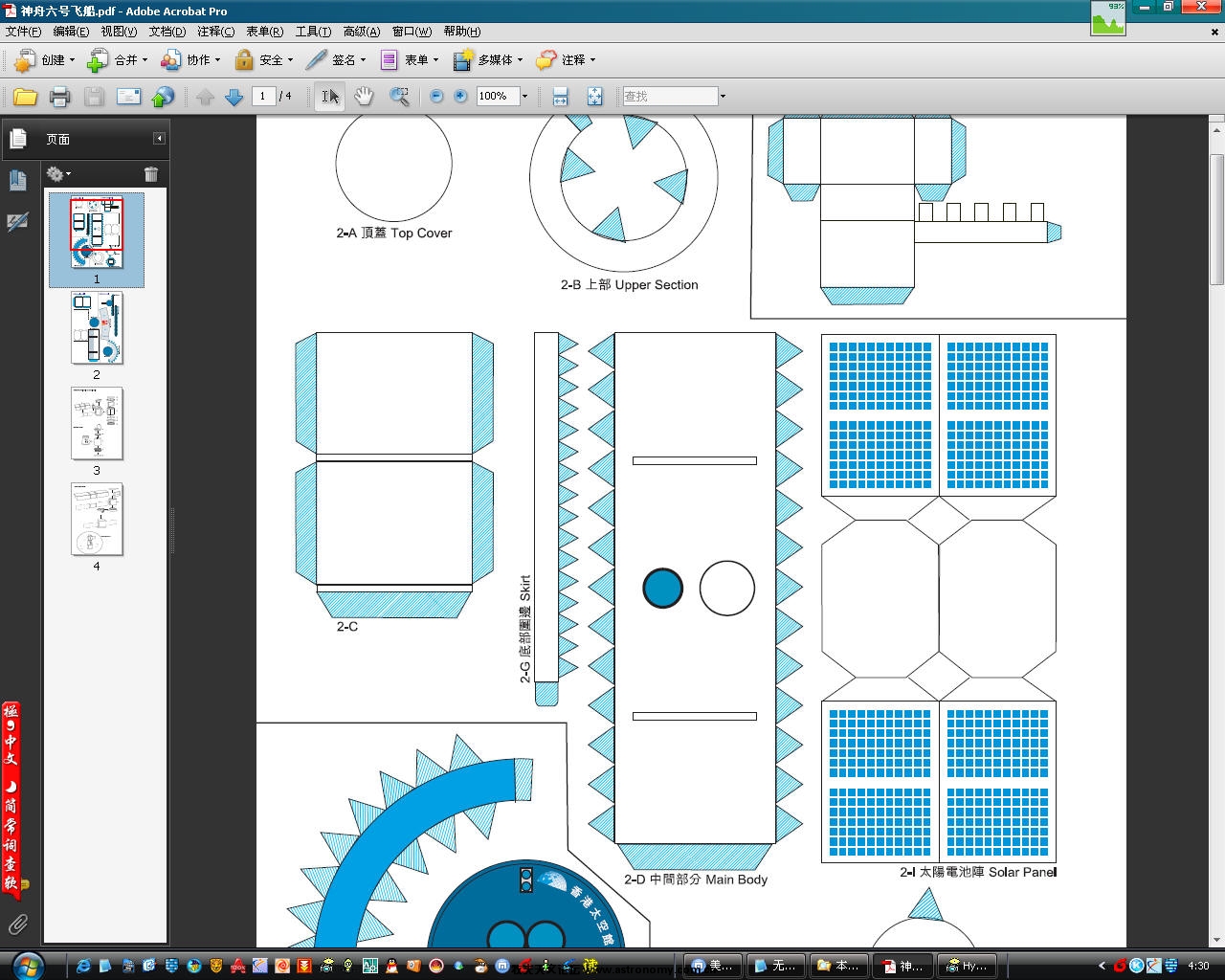Open the 注释(C) menu
This screenshot has height=980, width=1225.
pos(216,32)
